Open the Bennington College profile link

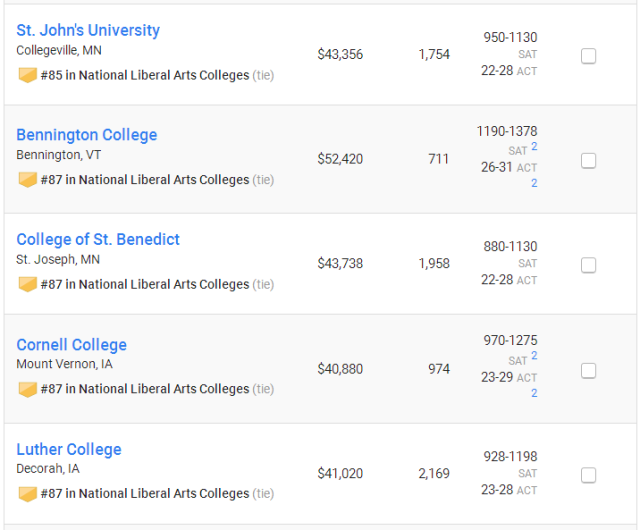(87, 135)
